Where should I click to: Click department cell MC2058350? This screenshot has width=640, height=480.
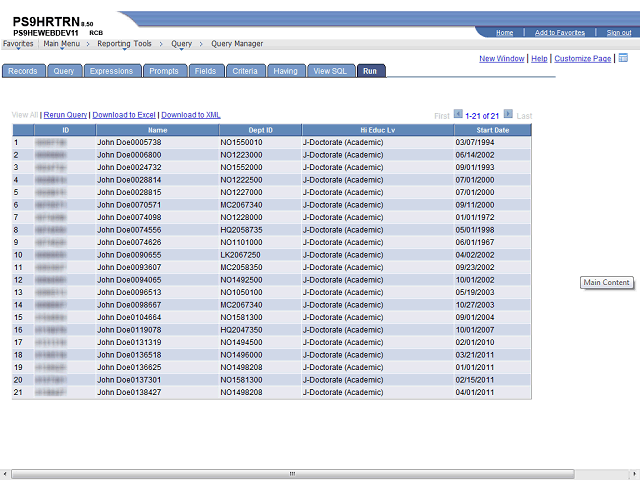pos(241,267)
